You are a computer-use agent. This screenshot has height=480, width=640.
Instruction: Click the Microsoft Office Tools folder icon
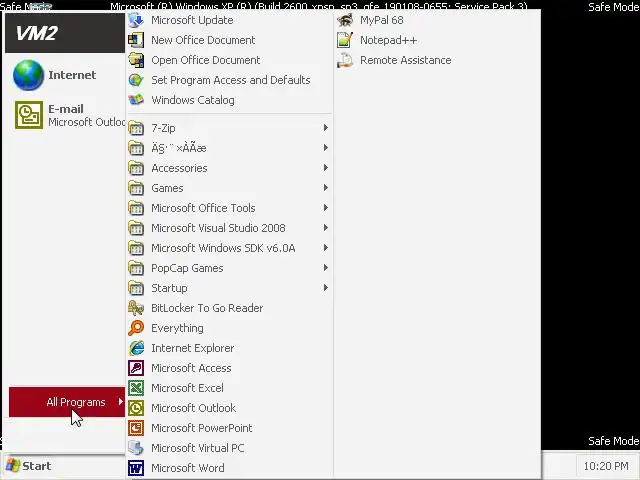coord(136,208)
